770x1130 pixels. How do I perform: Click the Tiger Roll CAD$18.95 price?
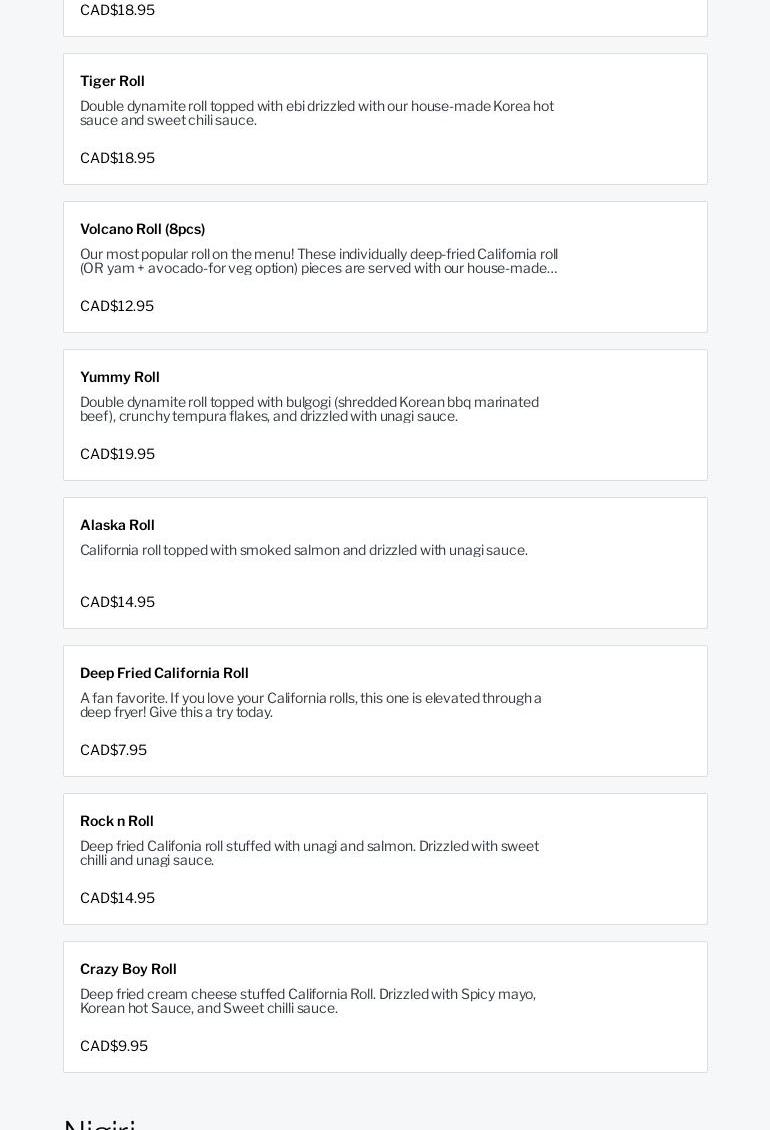coord(117,158)
